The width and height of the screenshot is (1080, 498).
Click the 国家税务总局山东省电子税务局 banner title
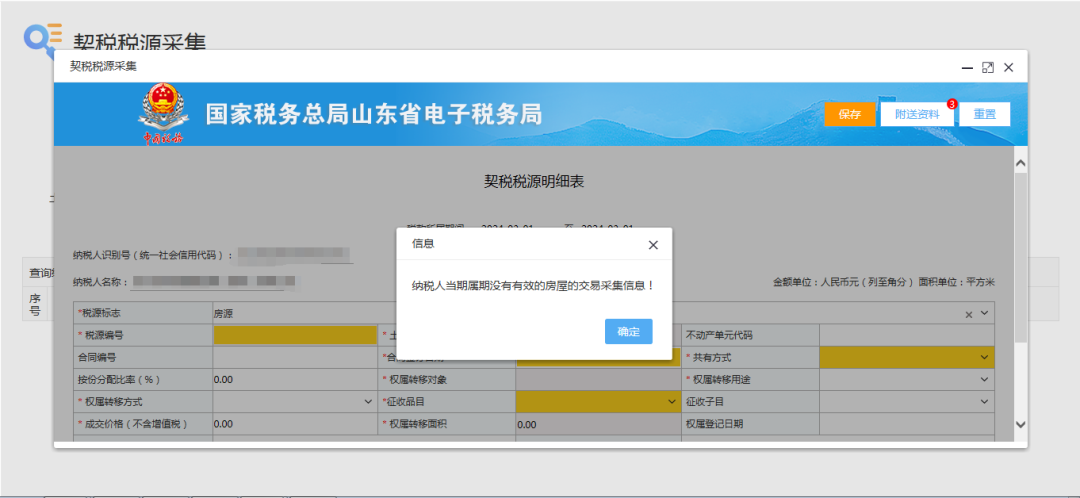tap(373, 114)
